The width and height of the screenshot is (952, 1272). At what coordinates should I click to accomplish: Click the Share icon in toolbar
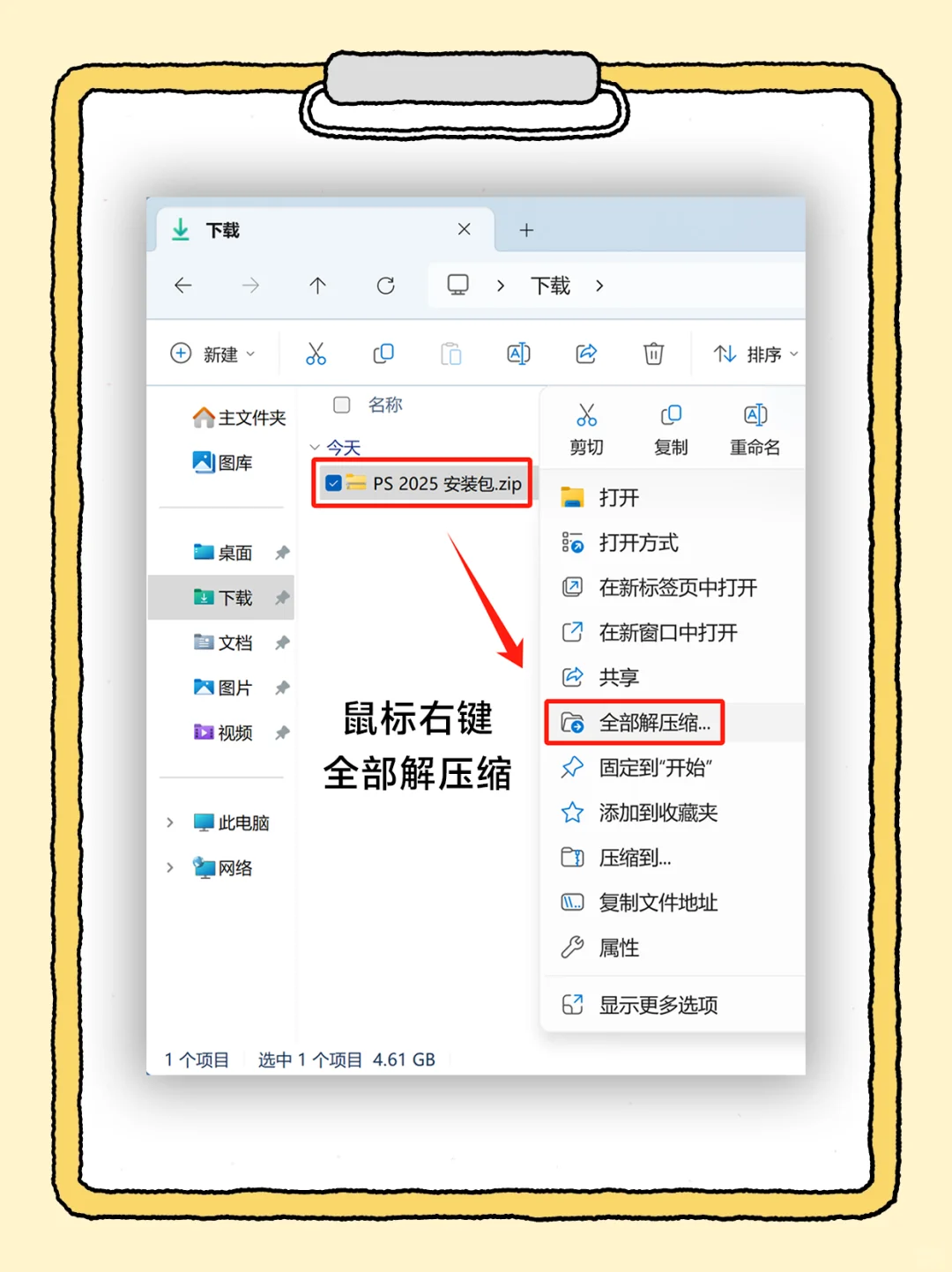point(586,353)
